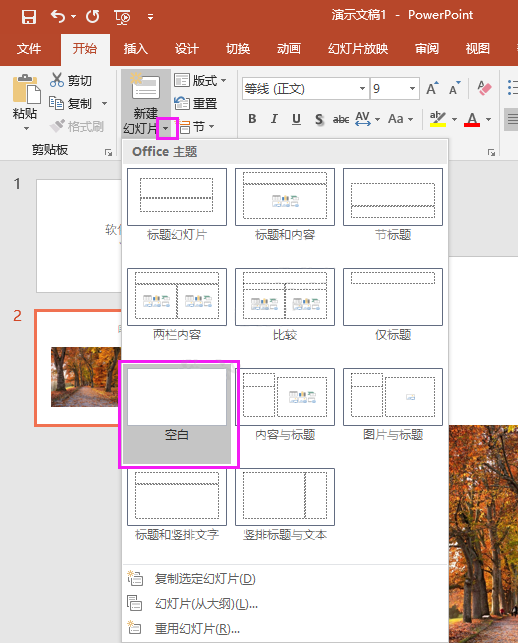Screen dimensions: 518x643
Task: Save the presentation via floppy disk icon
Action: tap(29, 17)
